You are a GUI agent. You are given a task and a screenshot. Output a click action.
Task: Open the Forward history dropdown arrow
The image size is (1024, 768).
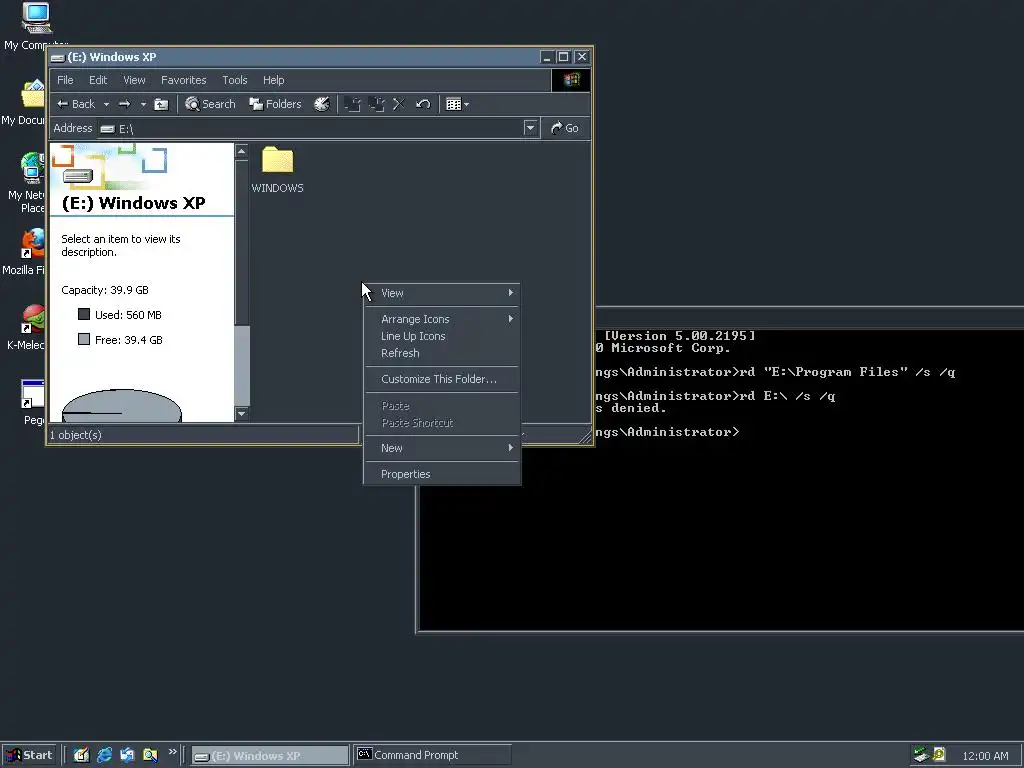143,104
